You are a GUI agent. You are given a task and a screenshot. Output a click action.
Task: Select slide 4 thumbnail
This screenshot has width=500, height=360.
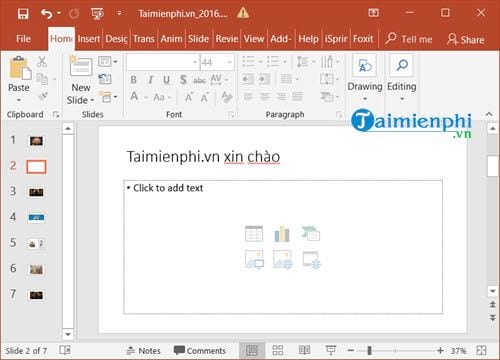(36, 218)
